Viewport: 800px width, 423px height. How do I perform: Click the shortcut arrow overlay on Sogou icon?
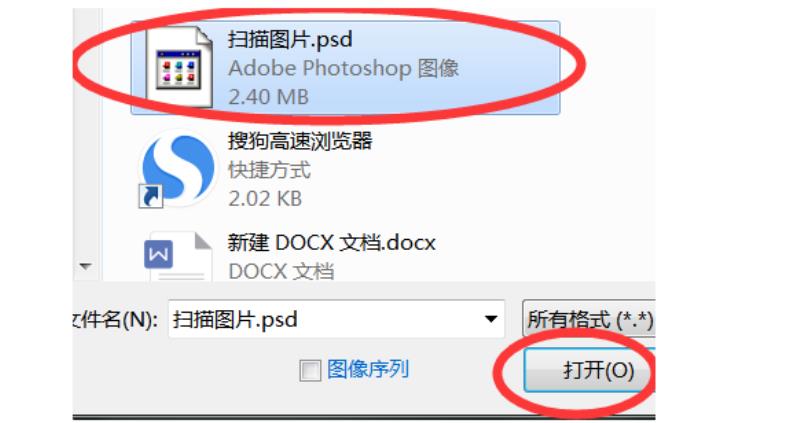[151, 196]
